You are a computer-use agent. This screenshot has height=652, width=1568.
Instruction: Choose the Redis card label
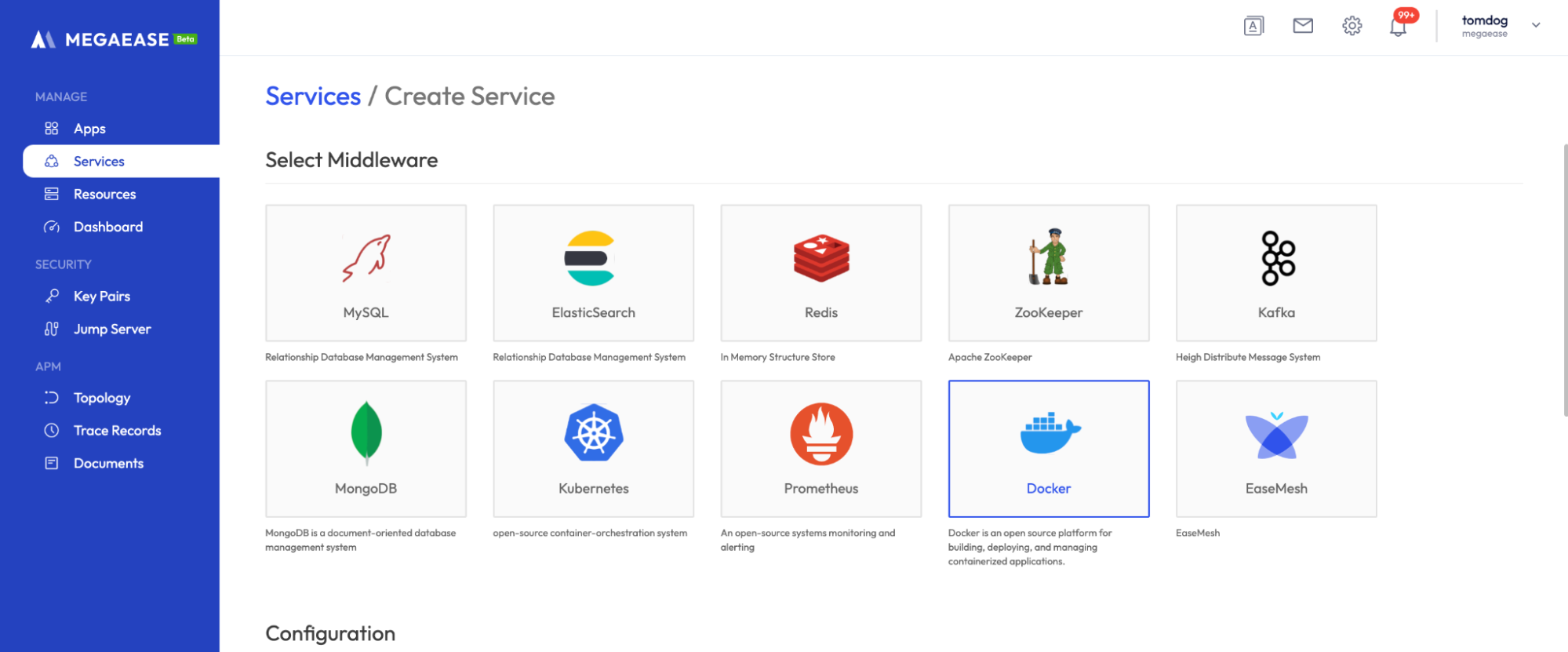821,312
